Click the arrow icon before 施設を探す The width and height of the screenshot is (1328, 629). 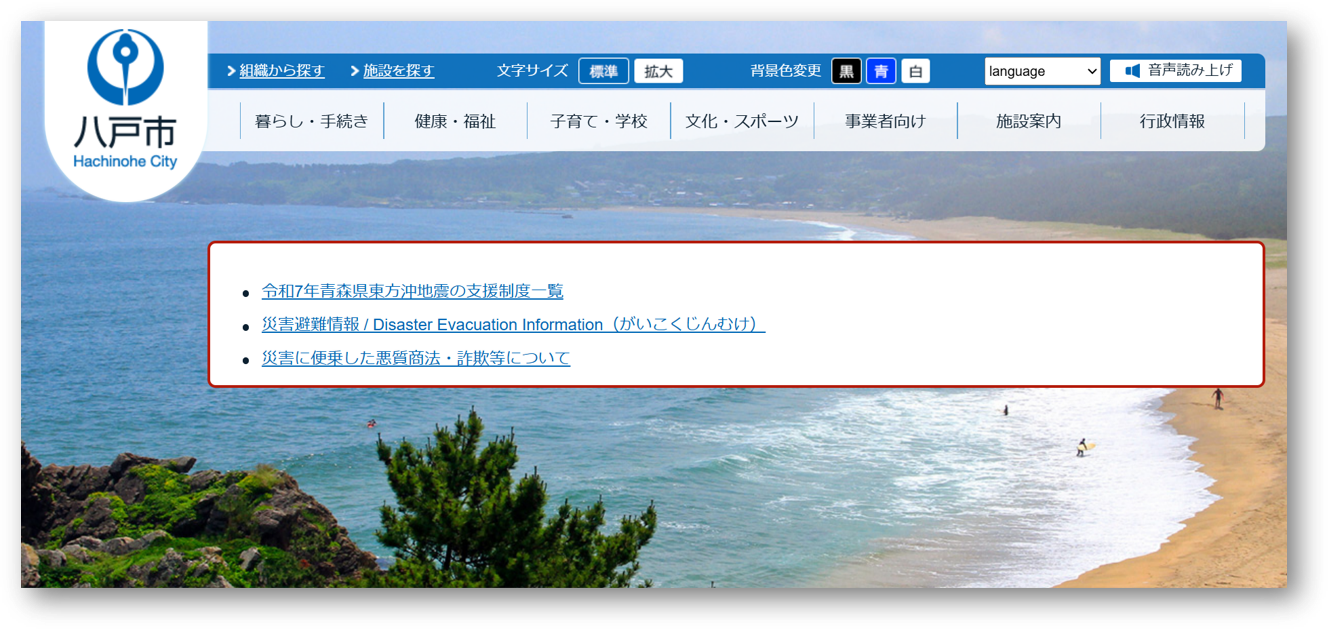point(355,71)
